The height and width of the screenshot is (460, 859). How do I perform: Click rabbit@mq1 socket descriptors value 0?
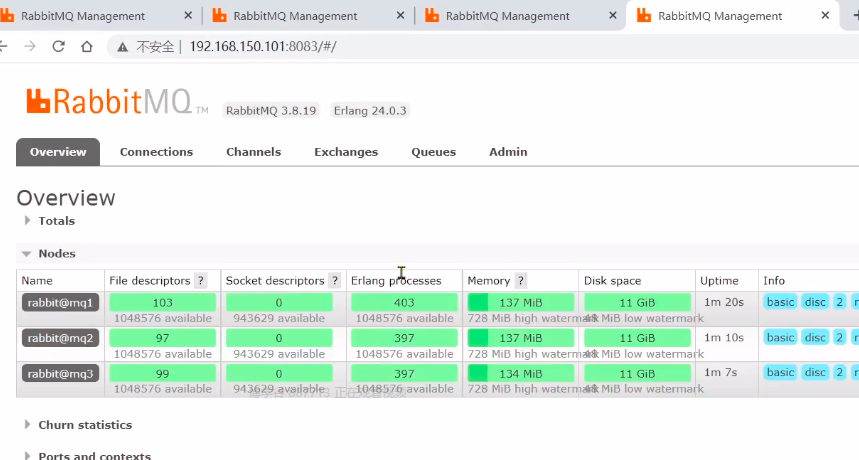[279, 302]
